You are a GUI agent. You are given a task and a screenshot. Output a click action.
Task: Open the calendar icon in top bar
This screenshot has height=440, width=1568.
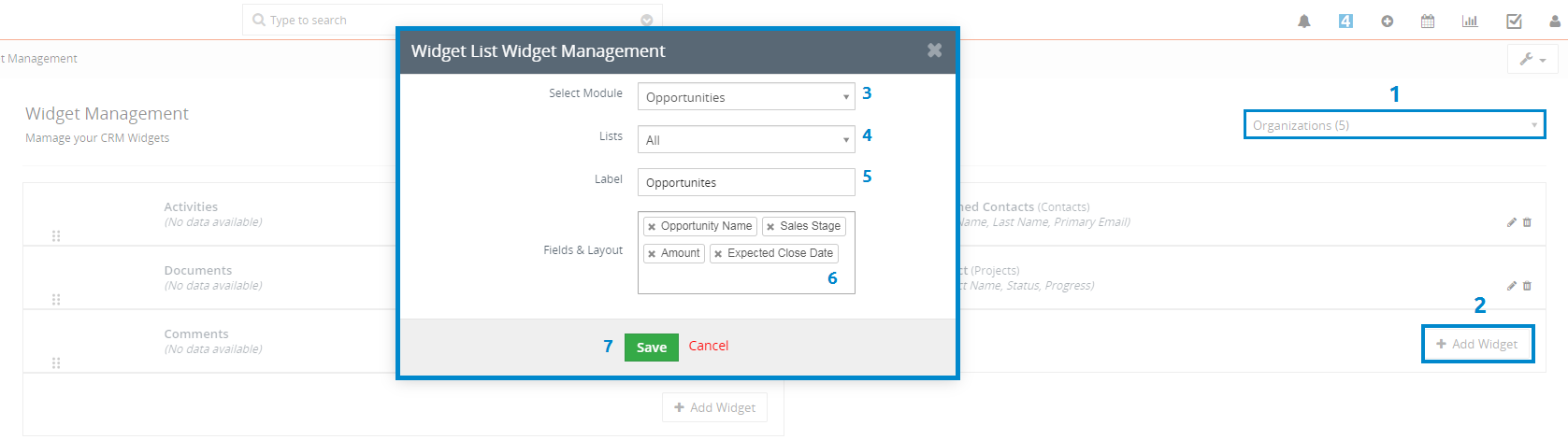click(x=1428, y=21)
